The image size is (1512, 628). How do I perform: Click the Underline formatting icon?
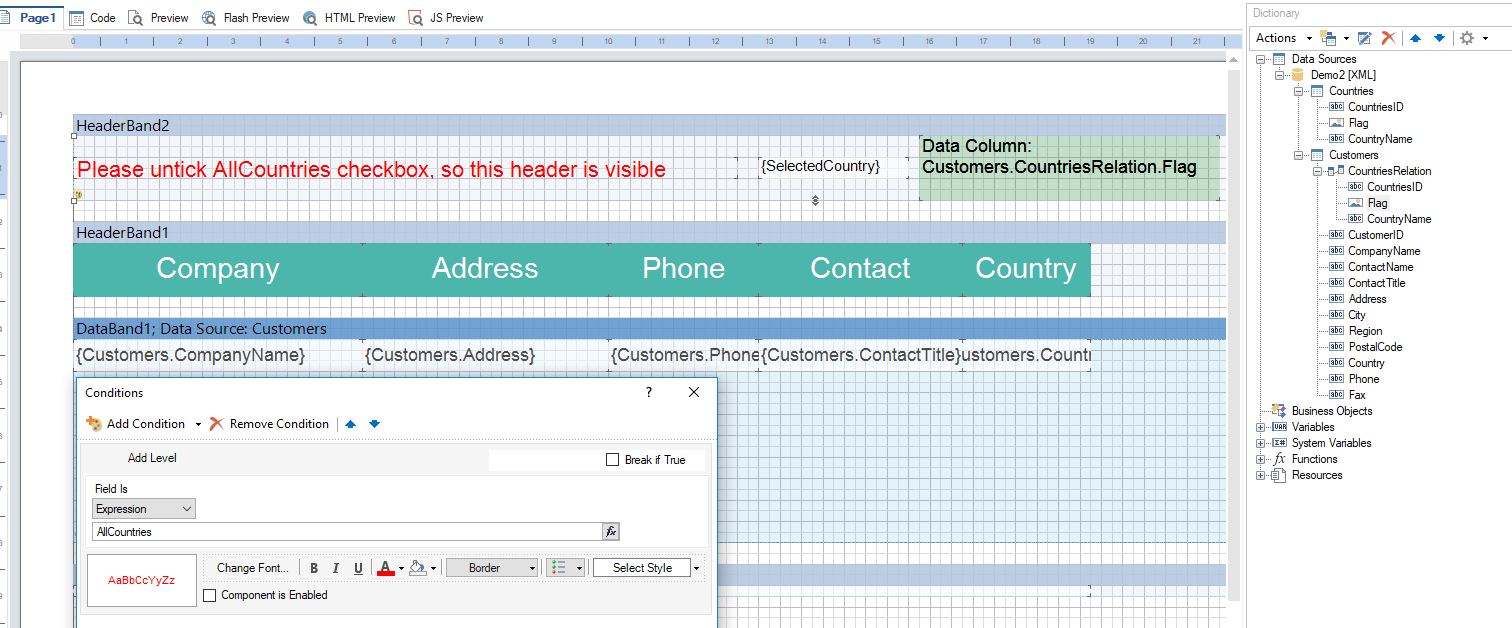point(358,568)
